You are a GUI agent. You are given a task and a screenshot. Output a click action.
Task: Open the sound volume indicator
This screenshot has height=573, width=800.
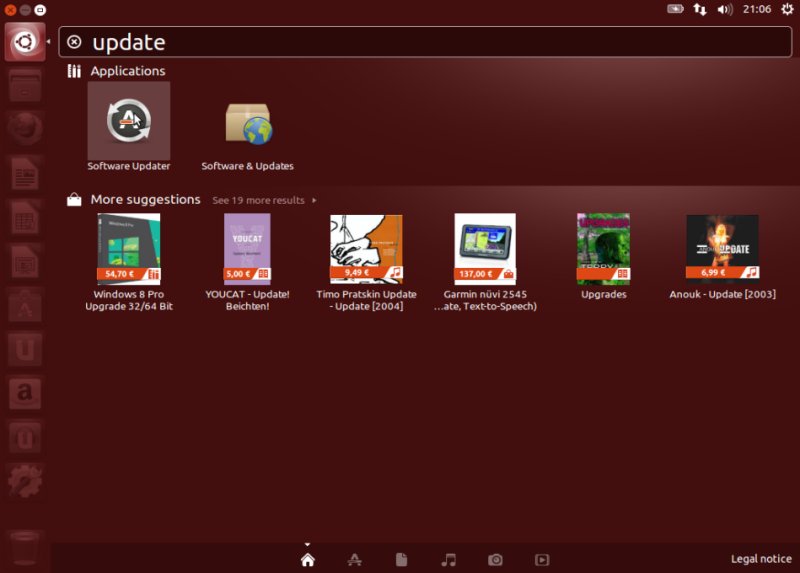[x=724, y=9]
